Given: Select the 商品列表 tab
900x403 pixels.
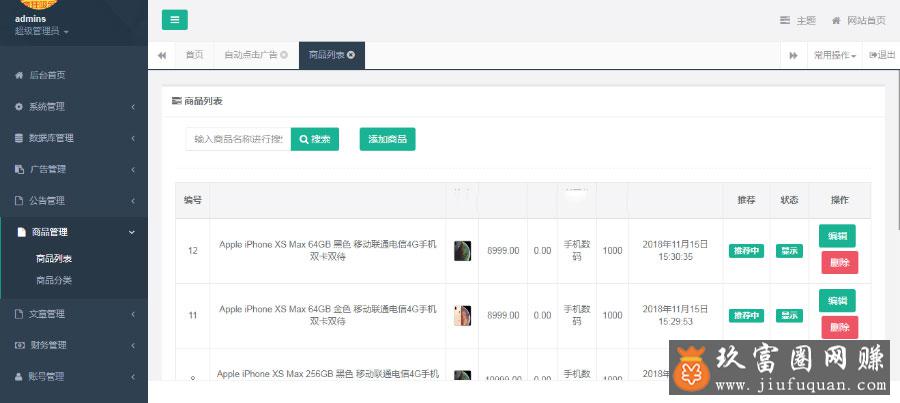Looking at the screenshot, I should click(327, 55).
